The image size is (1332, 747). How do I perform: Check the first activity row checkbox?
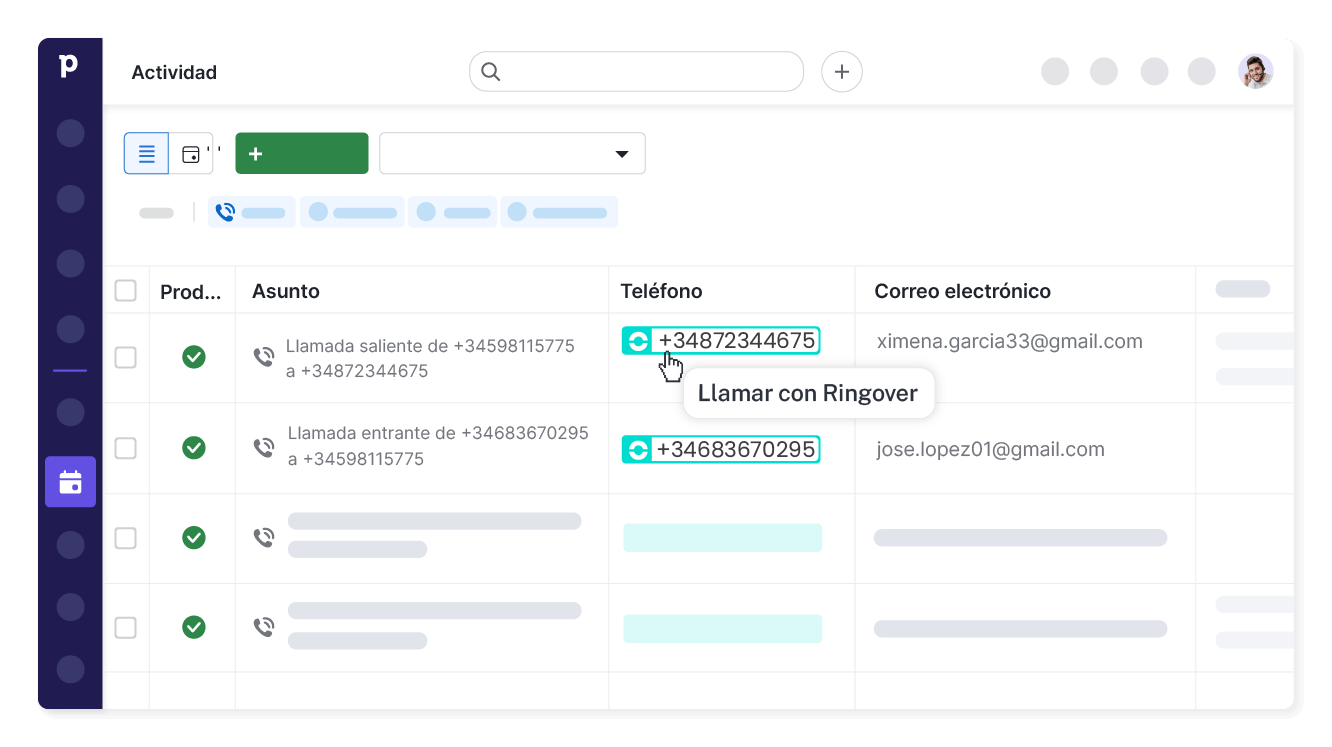point(126,357)
